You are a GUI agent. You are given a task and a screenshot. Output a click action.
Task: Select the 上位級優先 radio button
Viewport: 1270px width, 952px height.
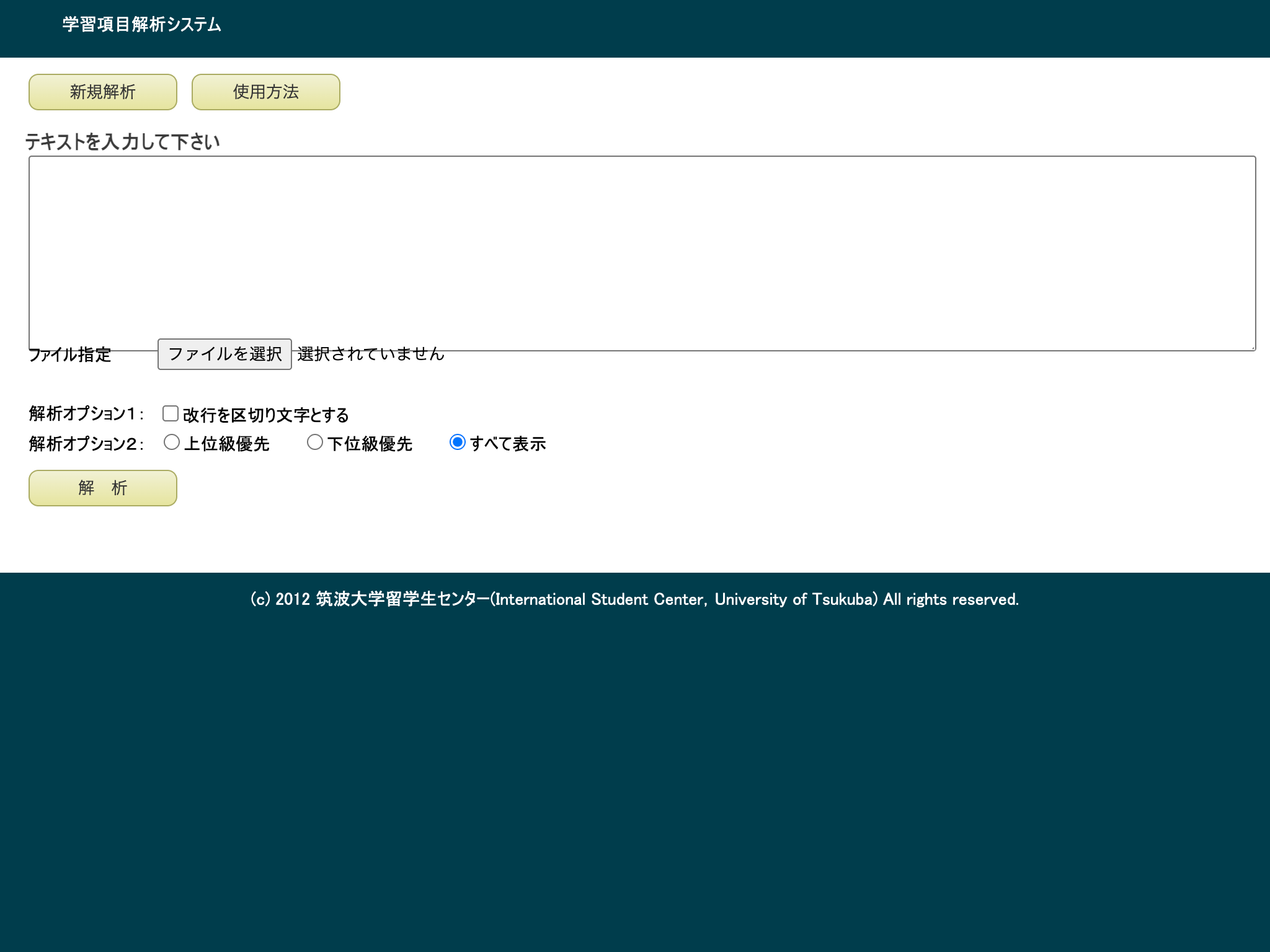point(172,443)
